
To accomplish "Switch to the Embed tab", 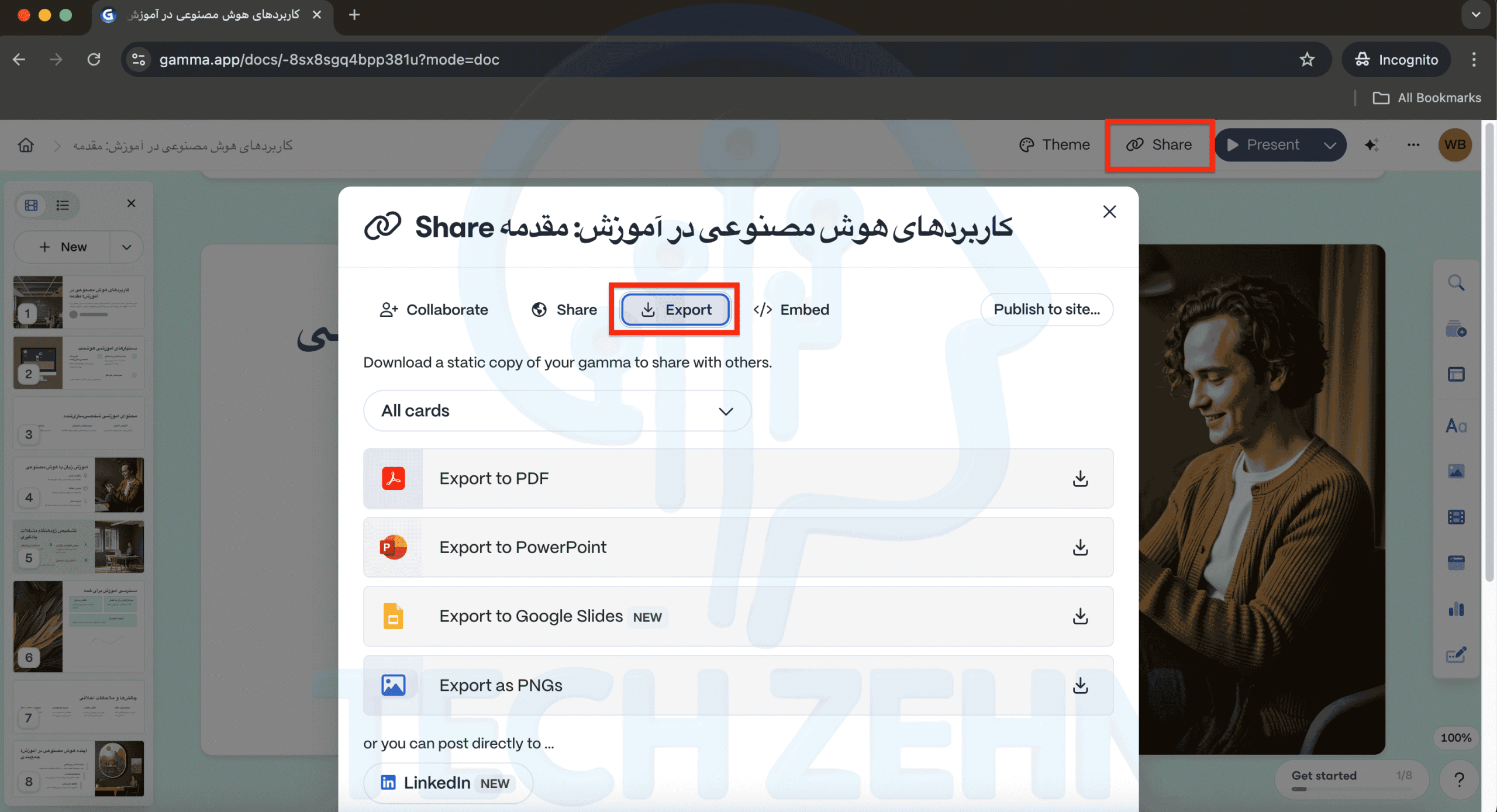I will (791, 309).
